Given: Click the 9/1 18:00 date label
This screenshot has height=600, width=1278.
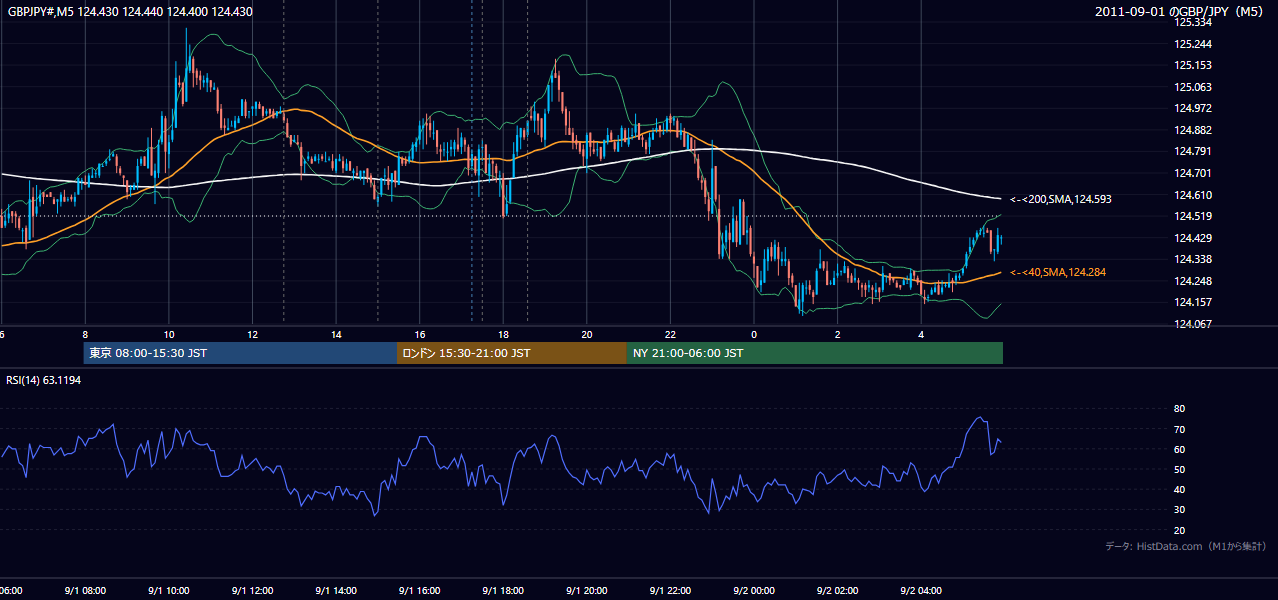Looking at the screenshot, I should coord(503,590).
